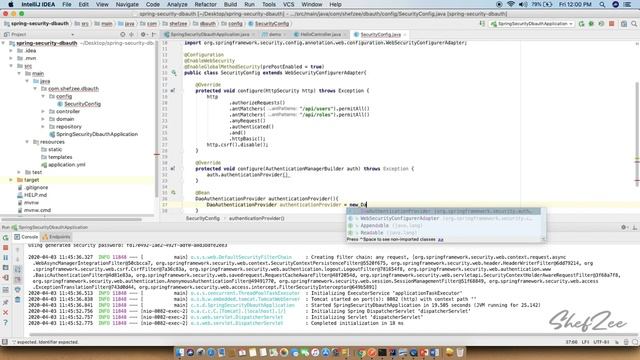Click Run with Coverage in top toolbar
This screenshot has width=640, height=360.
click(x=601, y=24)
